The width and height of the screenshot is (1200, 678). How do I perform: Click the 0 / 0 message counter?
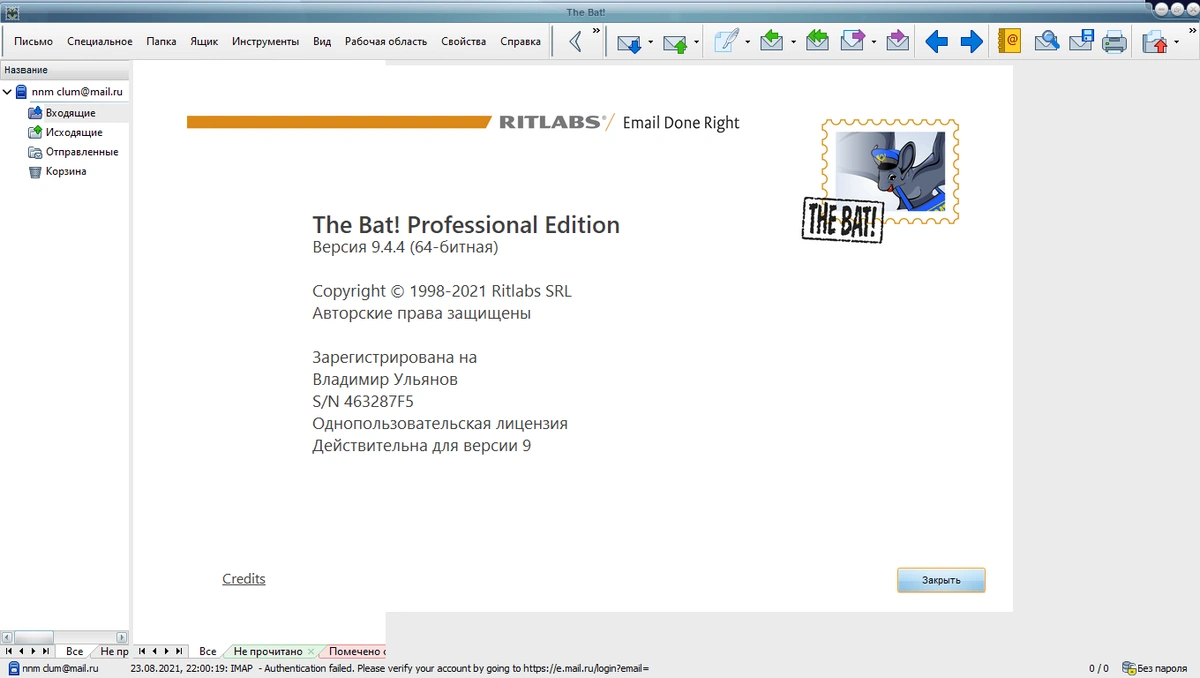[1099, 668]
